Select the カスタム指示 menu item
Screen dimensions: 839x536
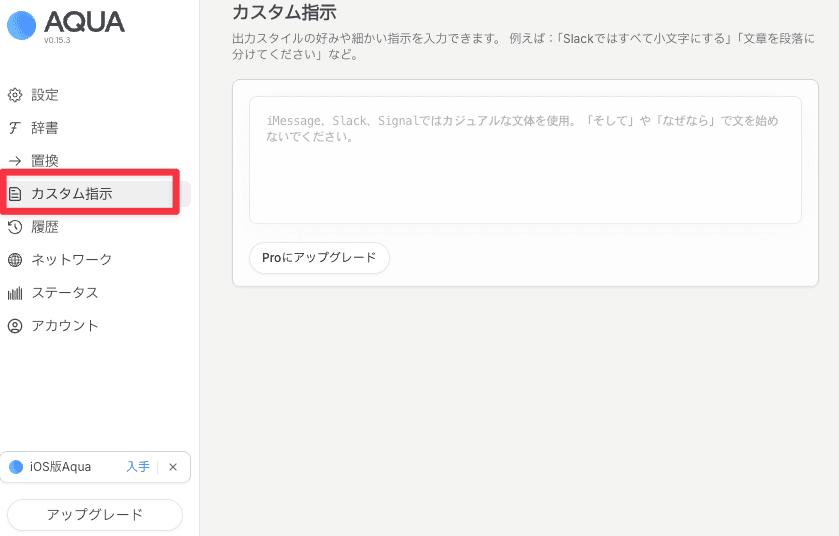click(x=95, y=194)
